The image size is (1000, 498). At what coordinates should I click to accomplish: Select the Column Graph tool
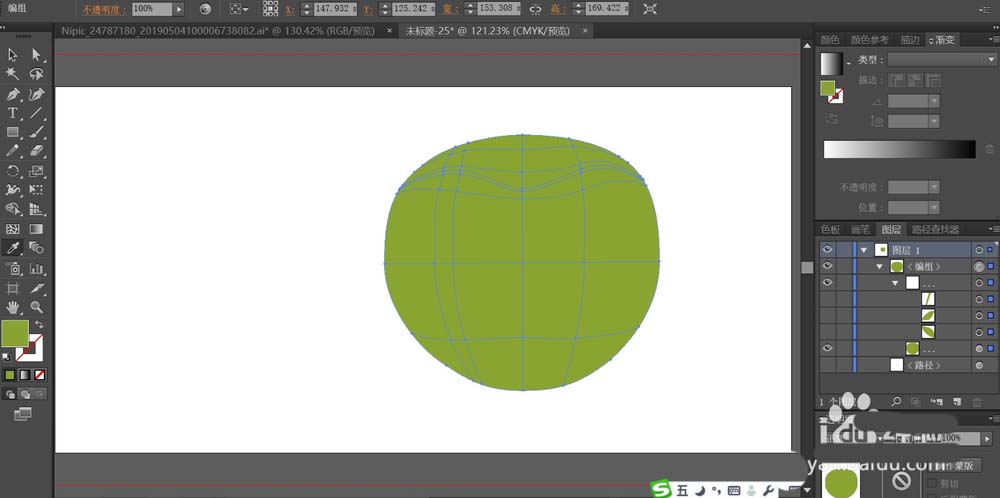36,268
